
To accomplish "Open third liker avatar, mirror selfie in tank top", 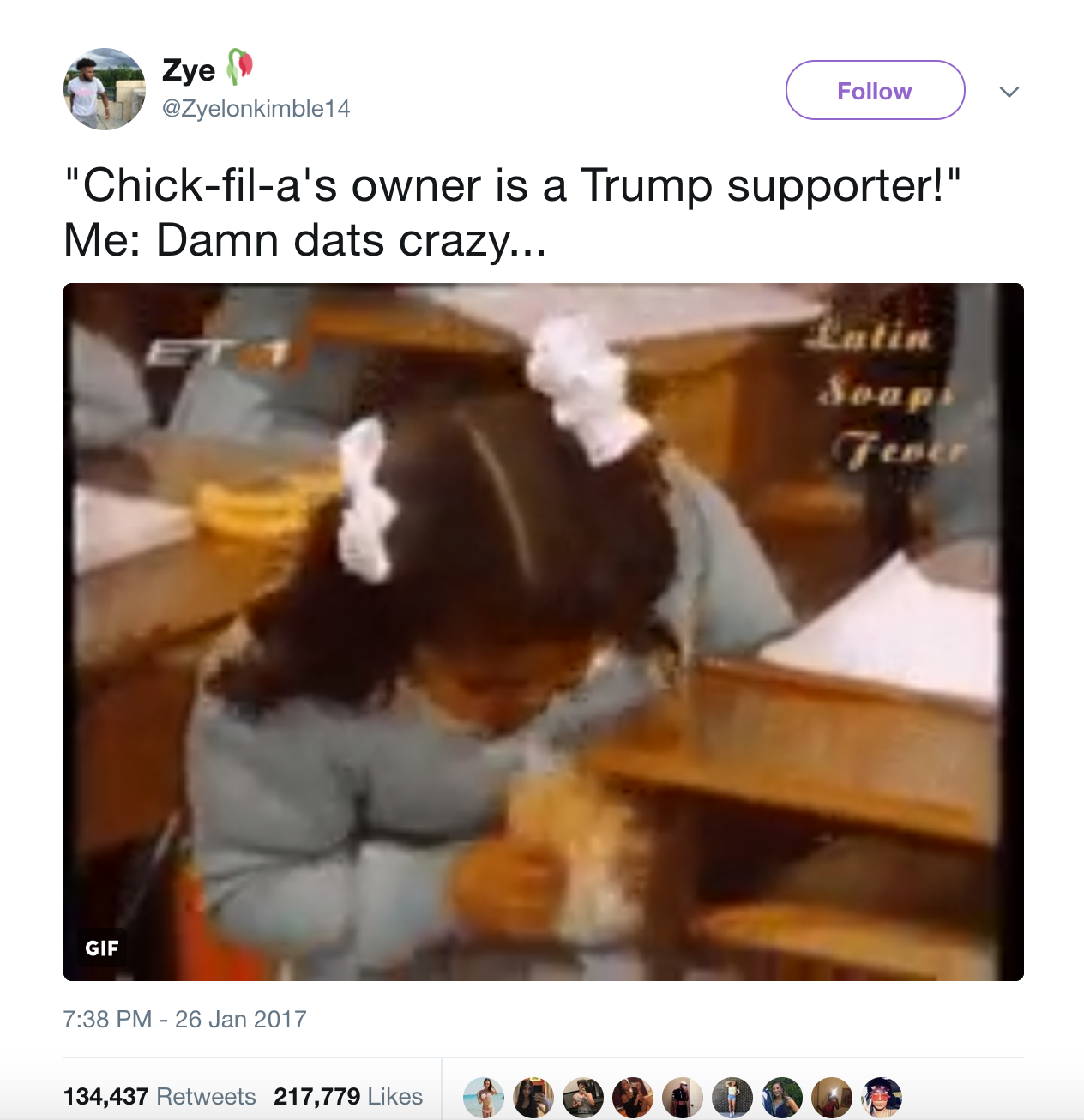I will coord(583,1098).
